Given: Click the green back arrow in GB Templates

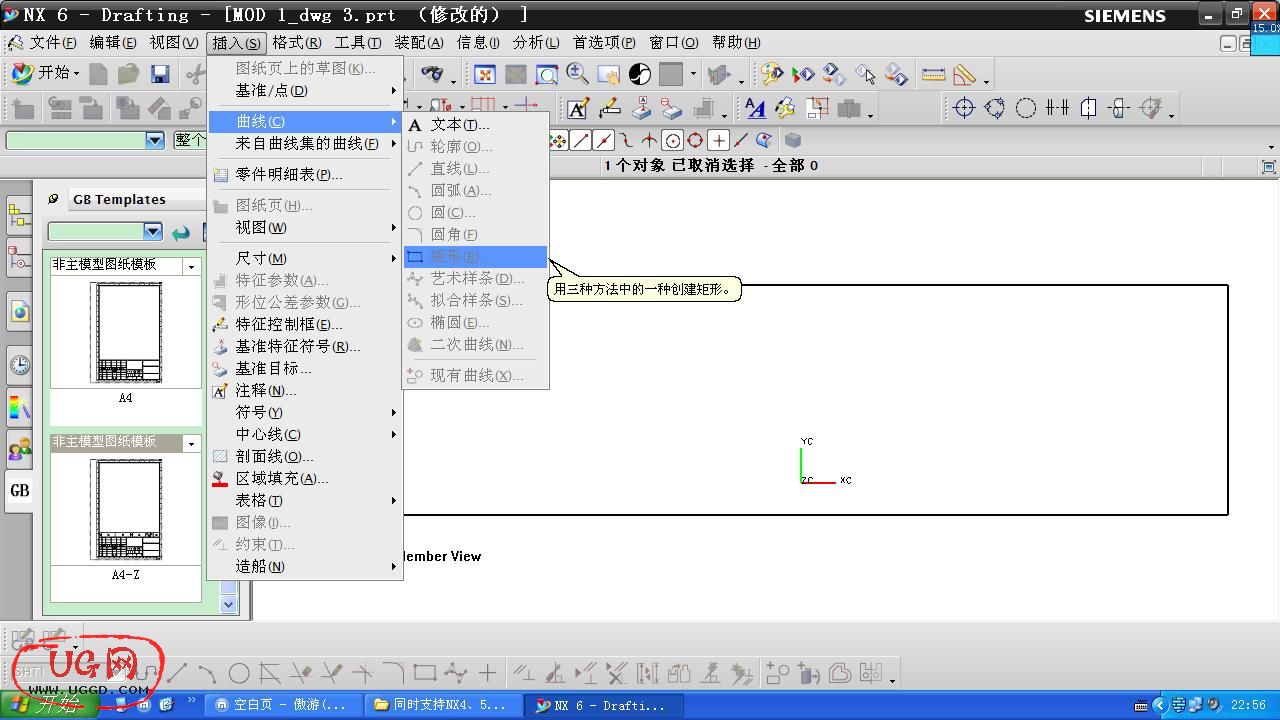Looking at the screenshot, I should tap(180, 232).
